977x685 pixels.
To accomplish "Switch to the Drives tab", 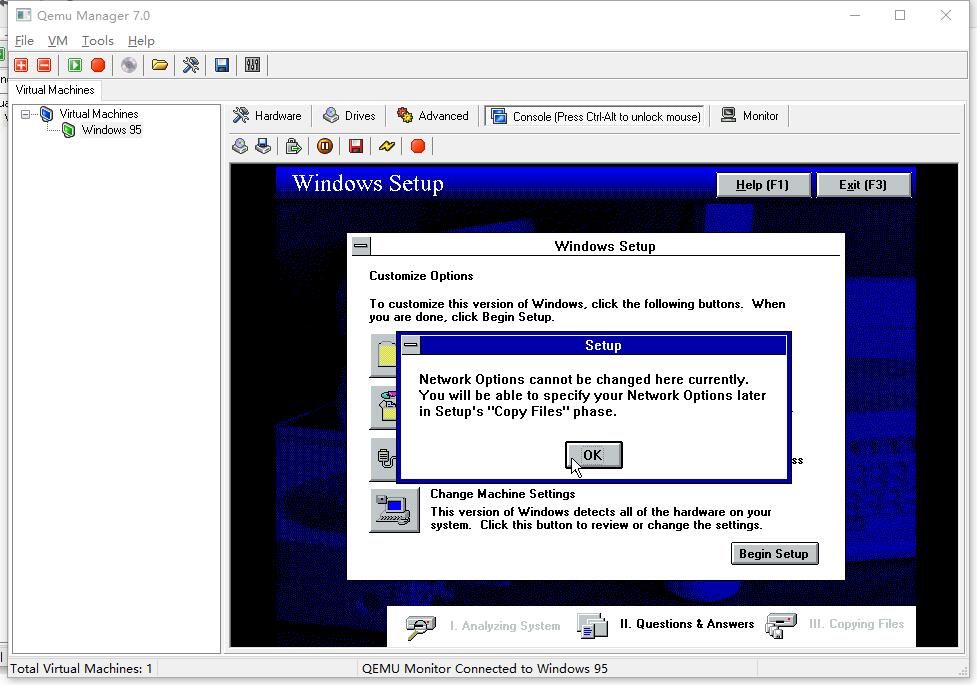I will coord(350,116).
